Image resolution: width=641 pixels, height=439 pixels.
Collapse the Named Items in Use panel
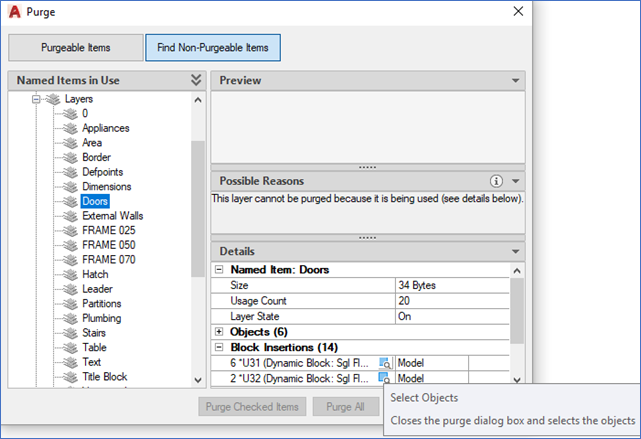coord(196,80)
